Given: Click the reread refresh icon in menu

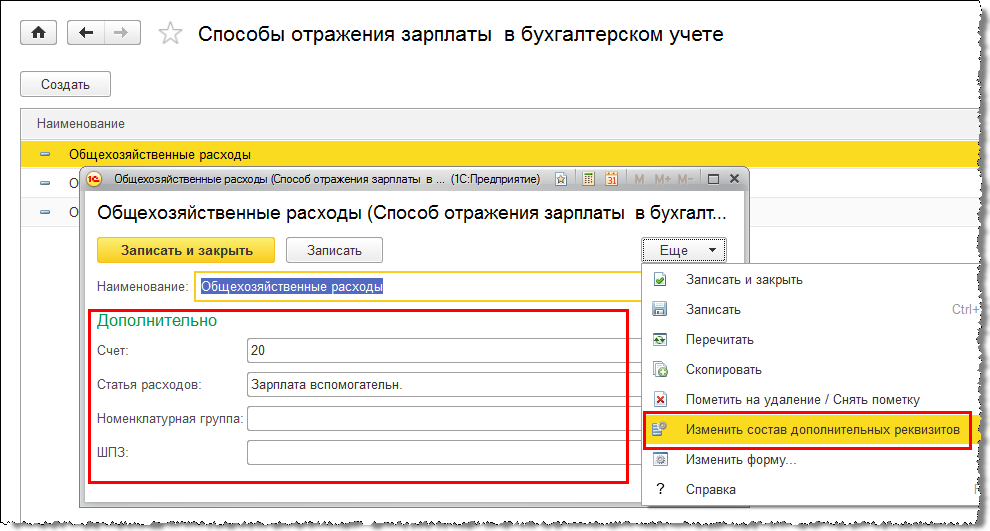Looking at the screenshot, I should tap(660, 340).
